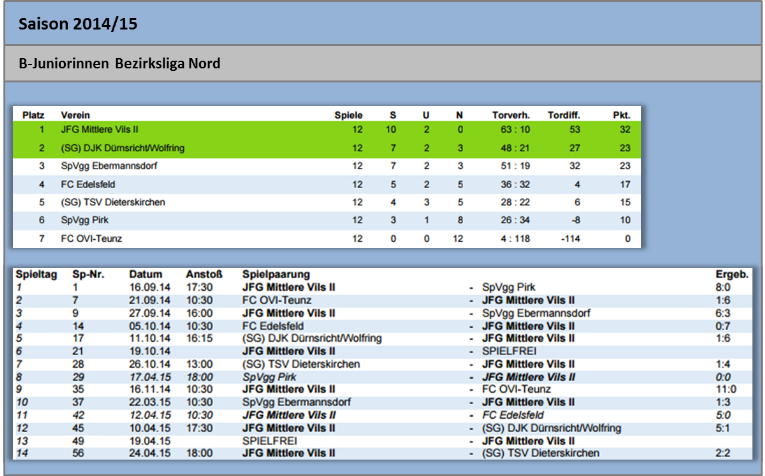Click '(SG) TSV Dieterskirchen' in standings table
765x476 pixels.
click(x=113, y=202)
